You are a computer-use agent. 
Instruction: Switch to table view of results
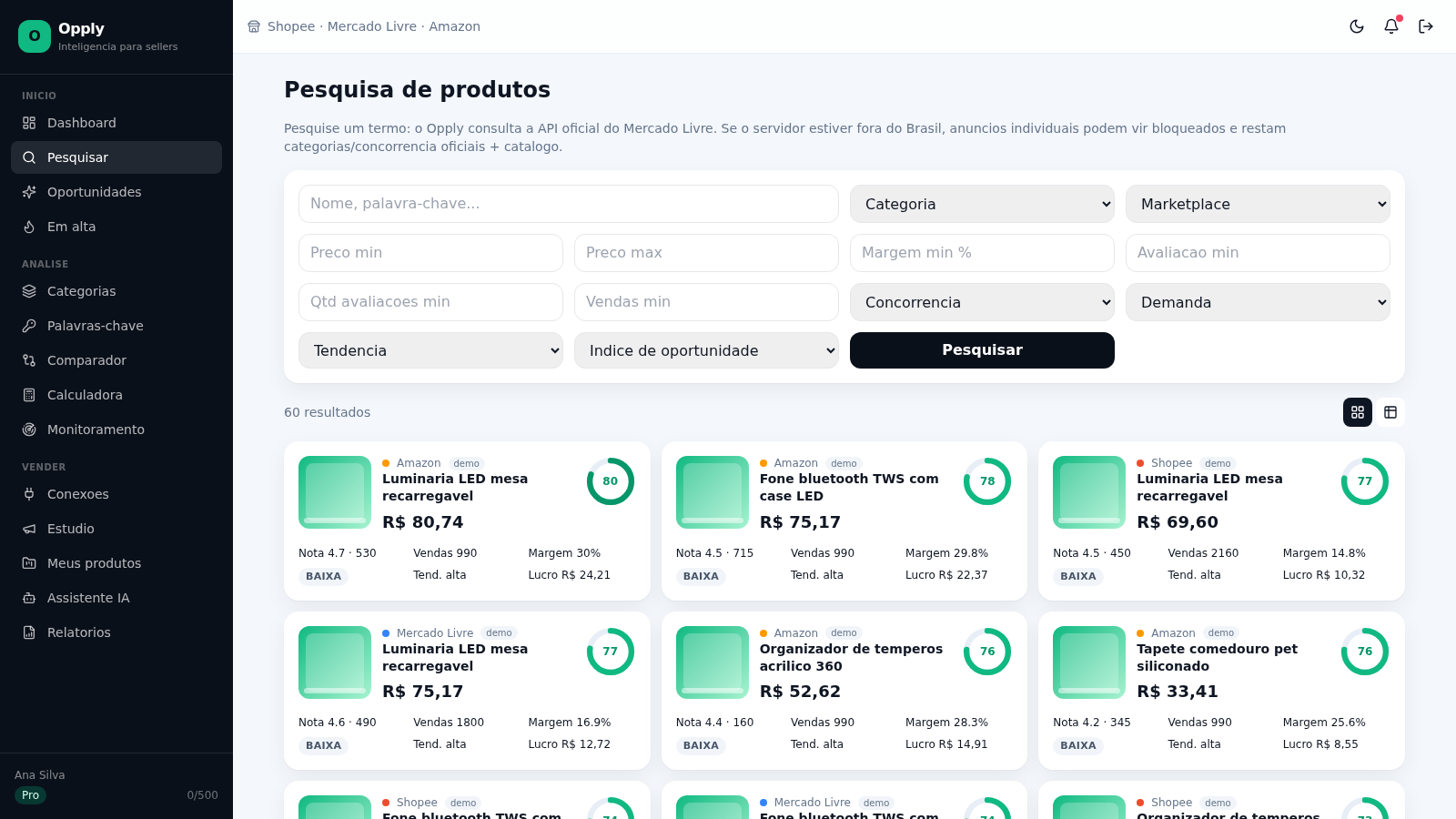(x=1390, y=412)
